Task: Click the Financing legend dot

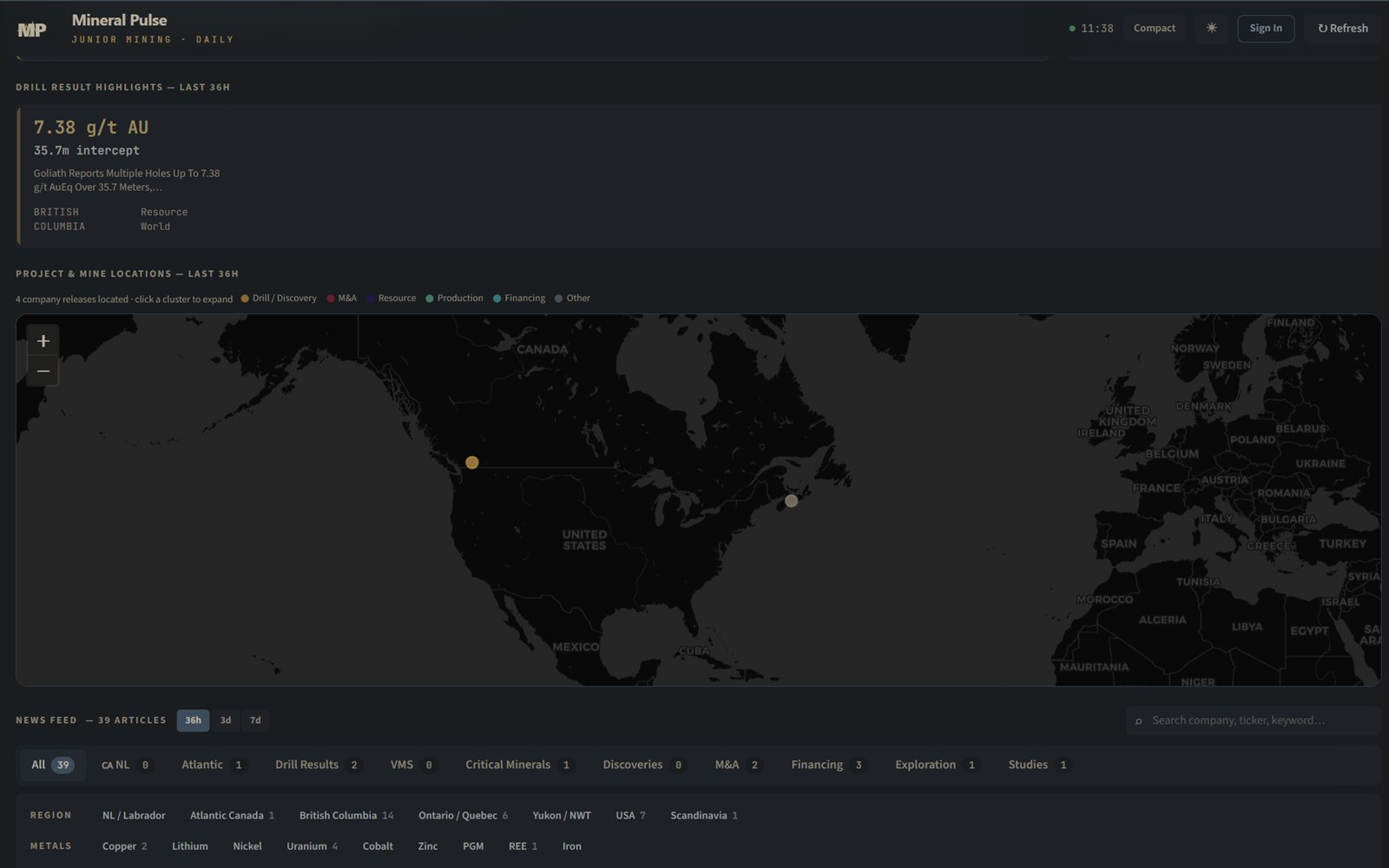Action: point(497,299)
